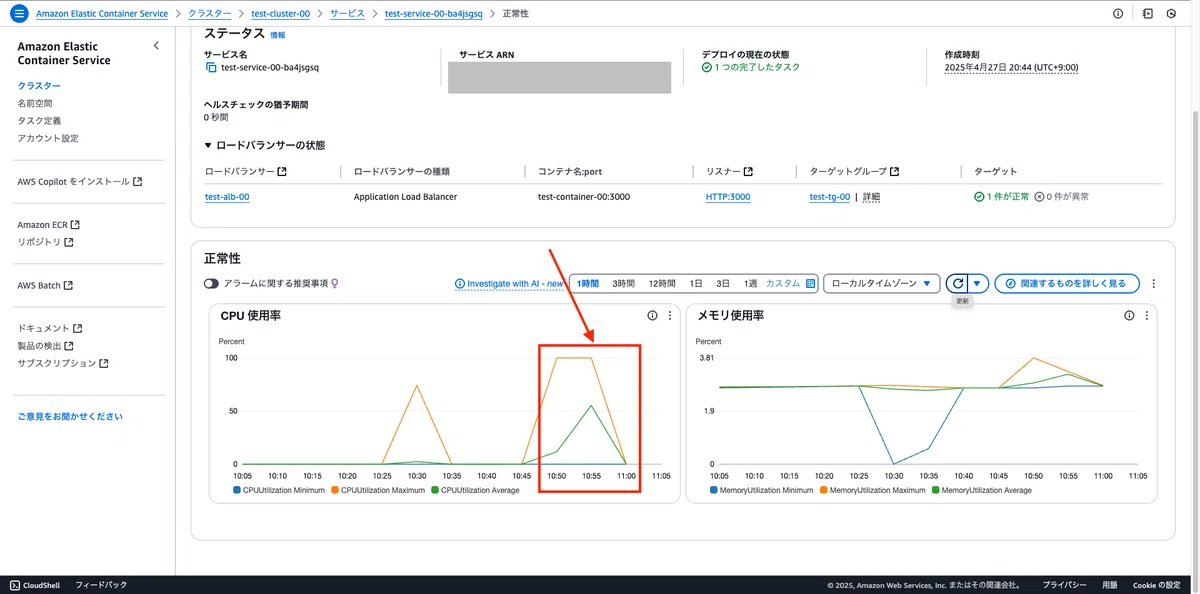Go to クラスター breadcrumb
This screenshot has width=1200, height=594.
[x=209, y=14]
